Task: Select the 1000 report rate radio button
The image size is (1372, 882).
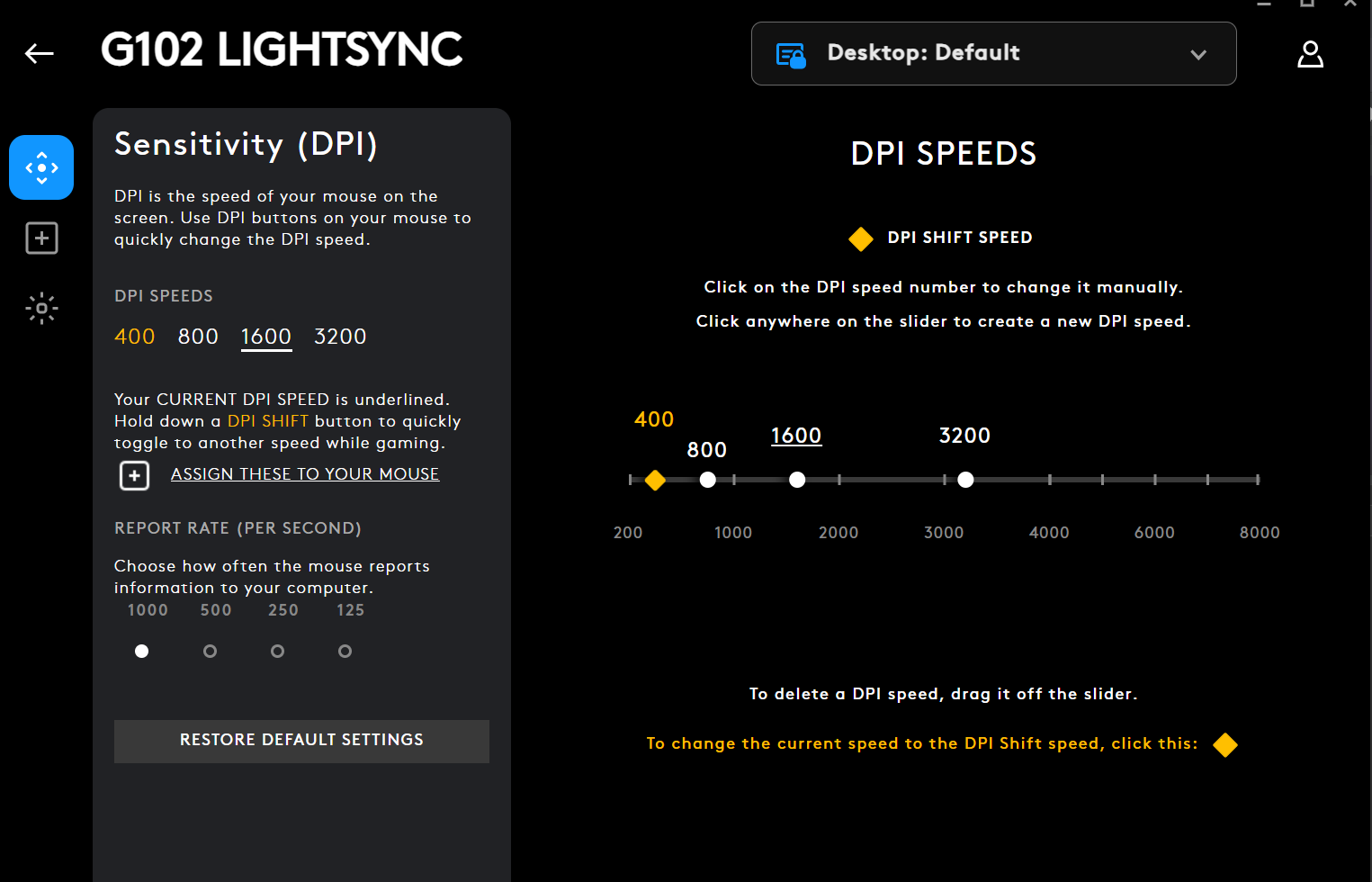Action: [141, 651]
